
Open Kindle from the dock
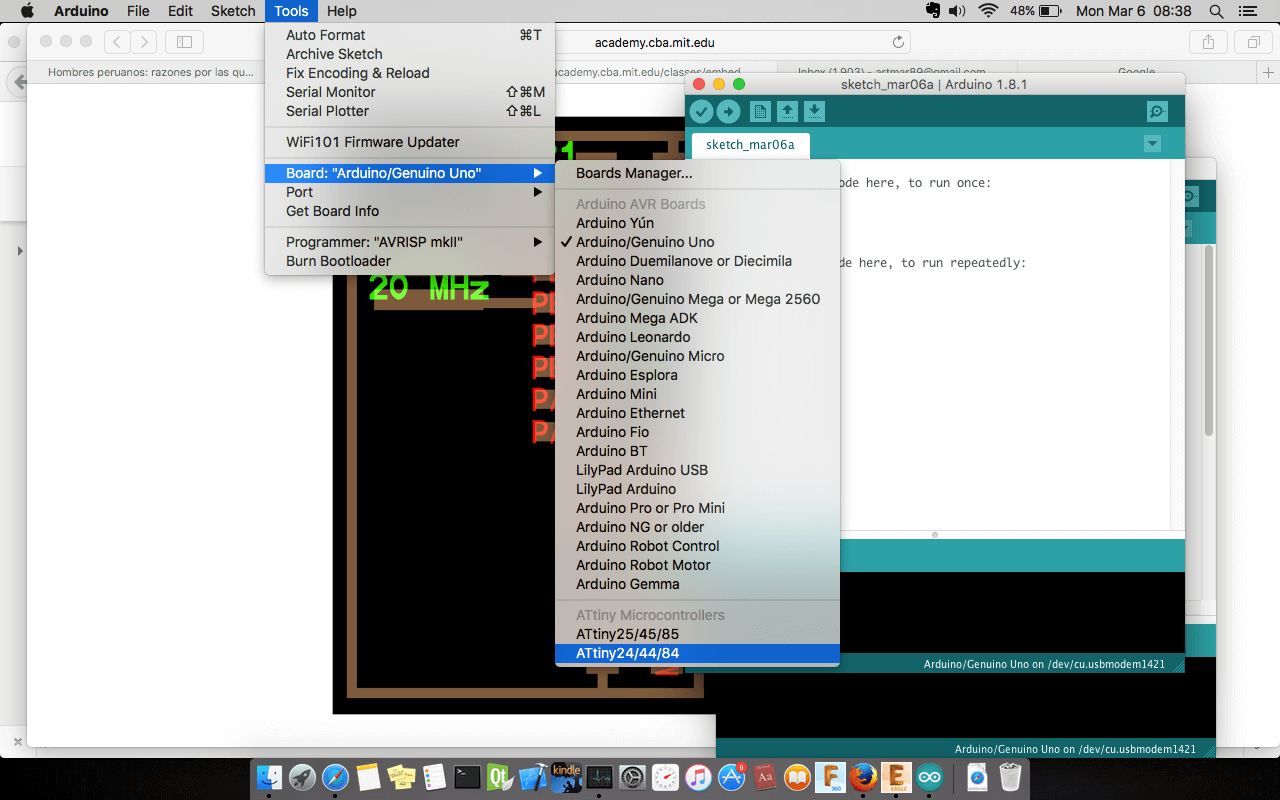[566, 777]
